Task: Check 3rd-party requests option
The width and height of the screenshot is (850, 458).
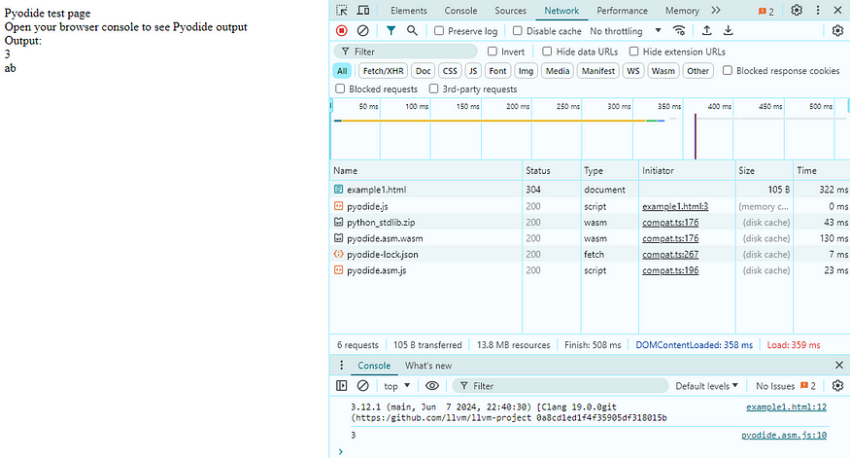Action: [433, 88]
